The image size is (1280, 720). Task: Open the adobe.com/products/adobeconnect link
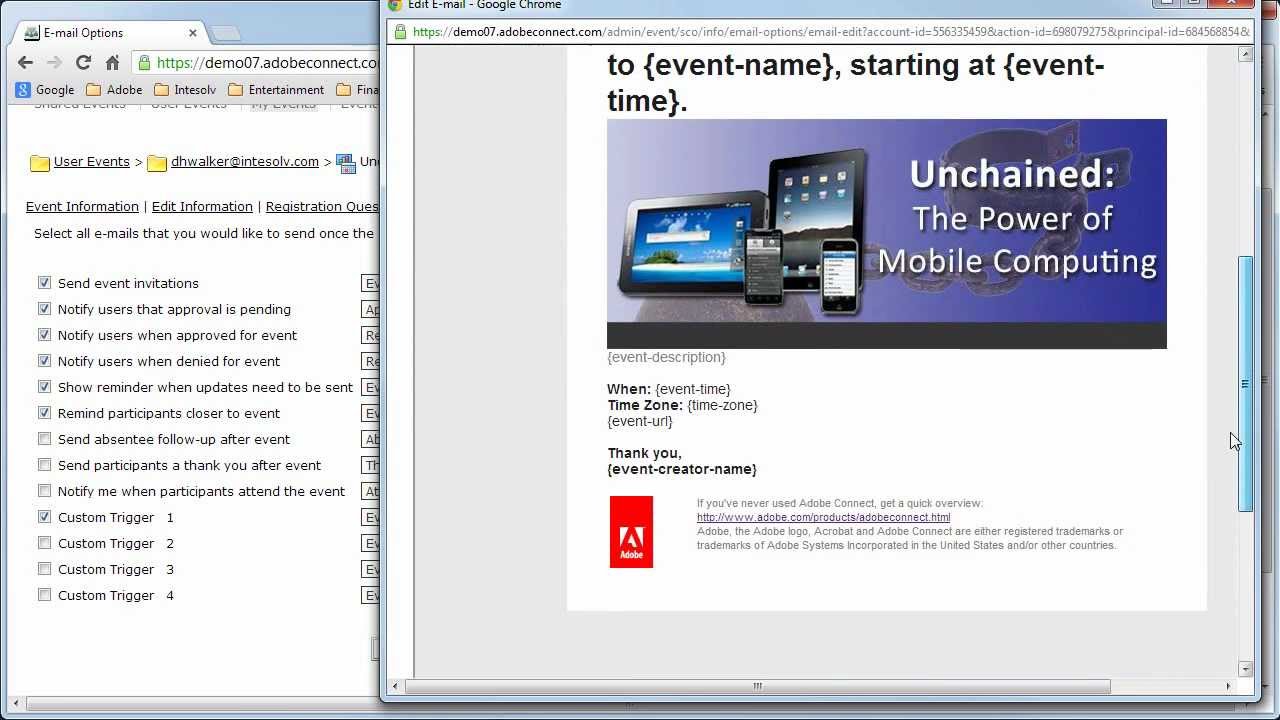[x=823, y=517]
